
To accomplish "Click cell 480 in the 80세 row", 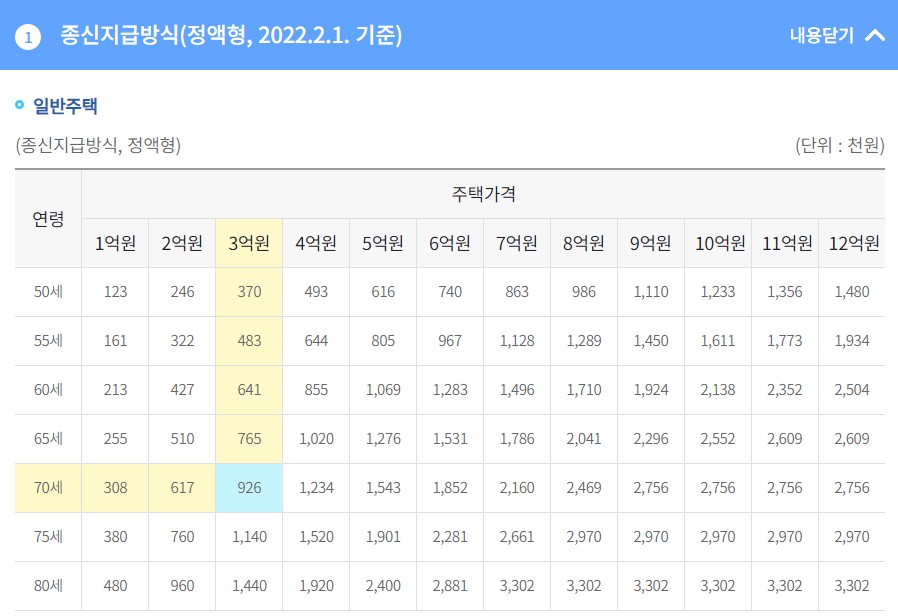I will point(115,586).
